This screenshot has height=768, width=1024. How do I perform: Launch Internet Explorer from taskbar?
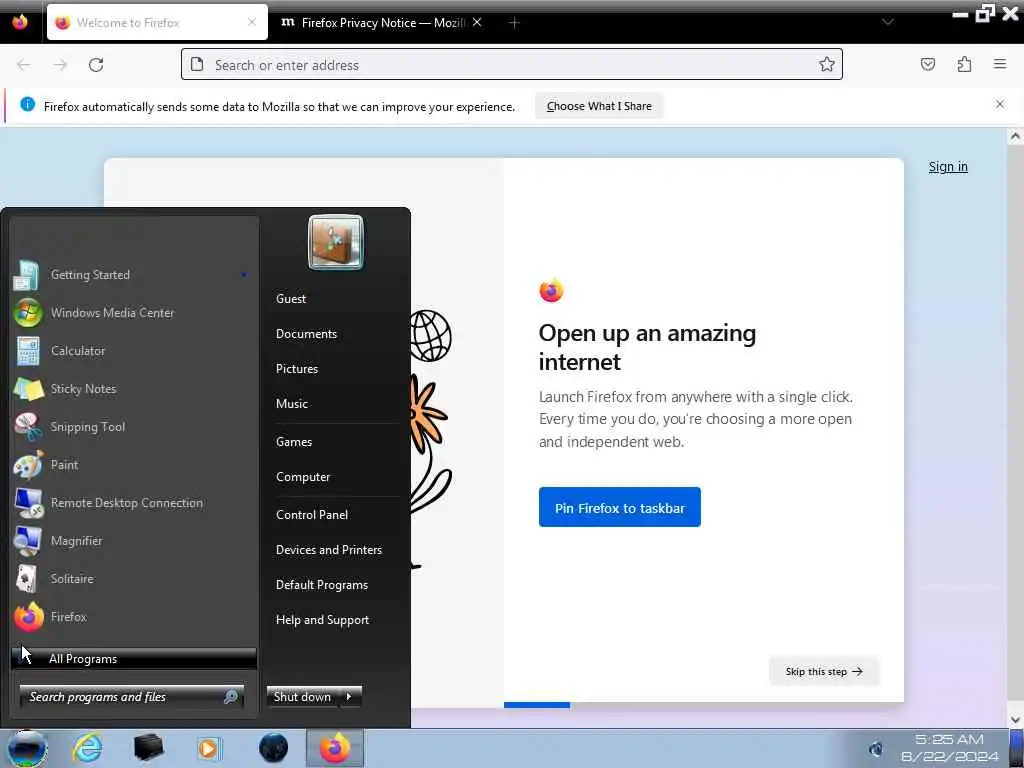pos(88,748)
